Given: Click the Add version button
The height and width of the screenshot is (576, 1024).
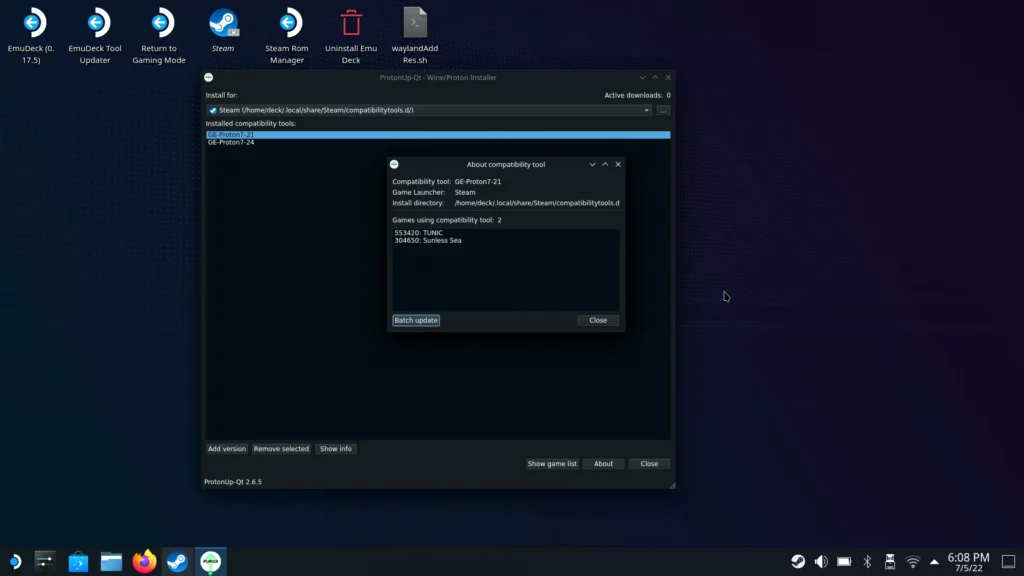Looking at the screenshot, I should point(227,449).
